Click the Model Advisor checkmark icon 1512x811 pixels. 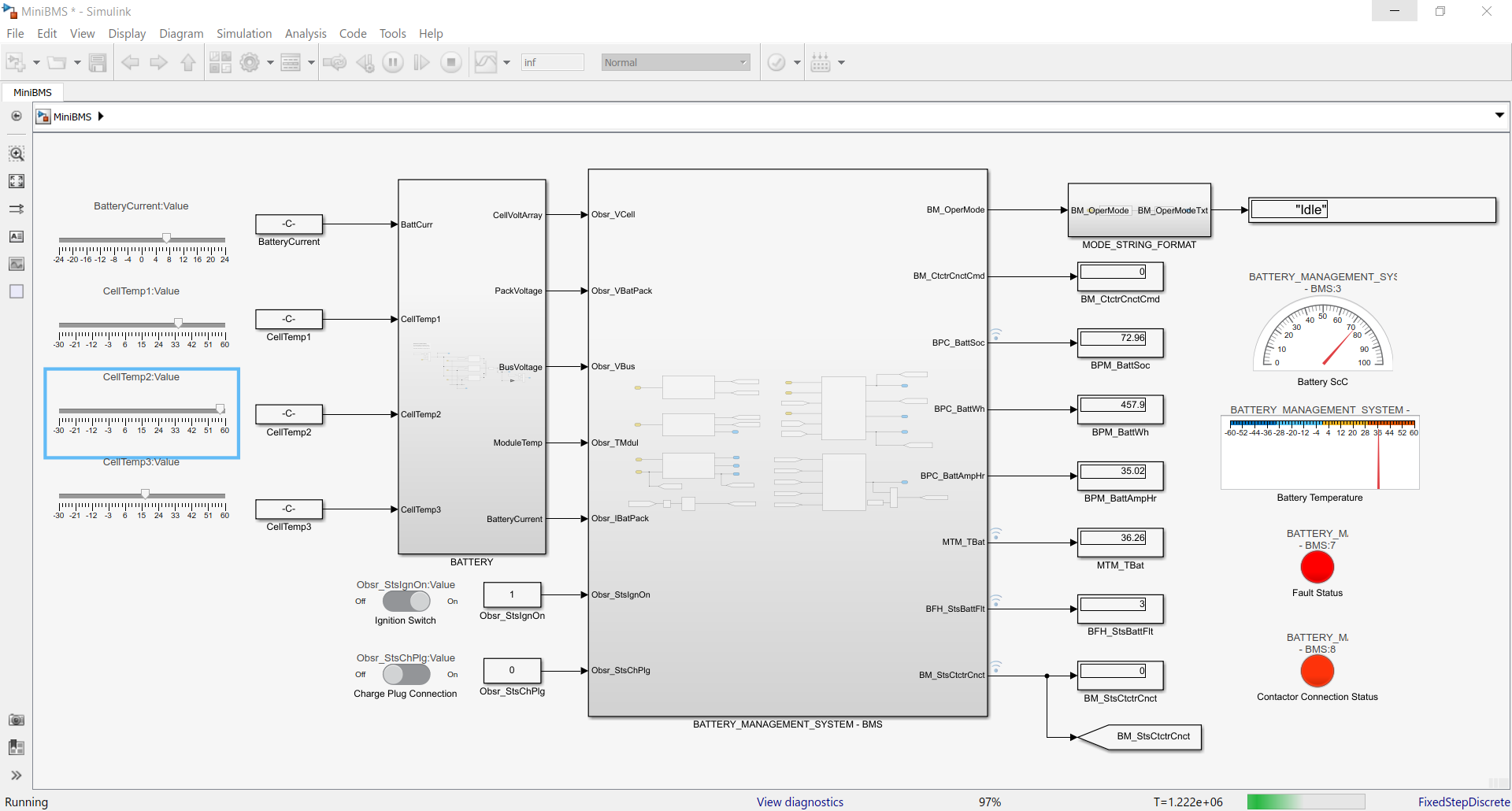tap(776, 62)
